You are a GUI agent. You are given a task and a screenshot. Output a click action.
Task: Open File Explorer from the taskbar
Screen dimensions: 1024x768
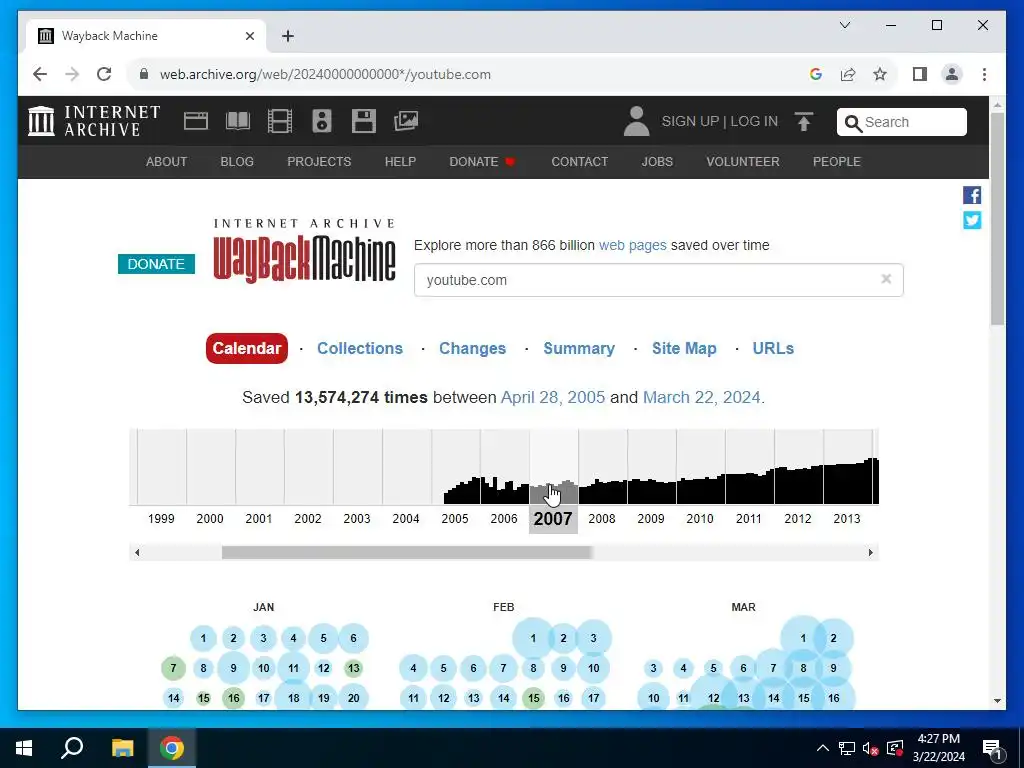(122, 748)
